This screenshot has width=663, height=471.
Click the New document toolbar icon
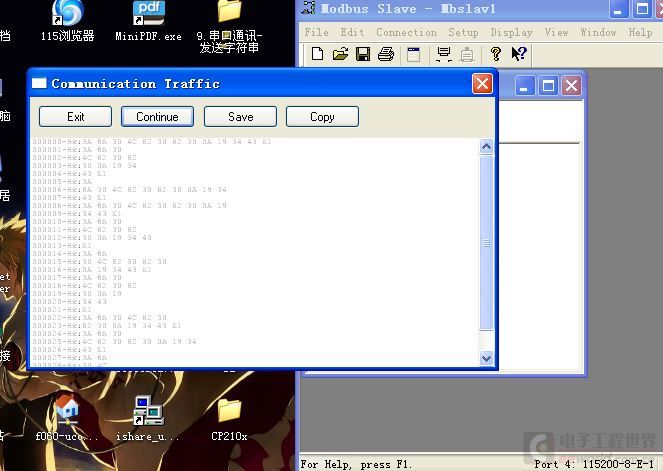(x=318, y=54)
